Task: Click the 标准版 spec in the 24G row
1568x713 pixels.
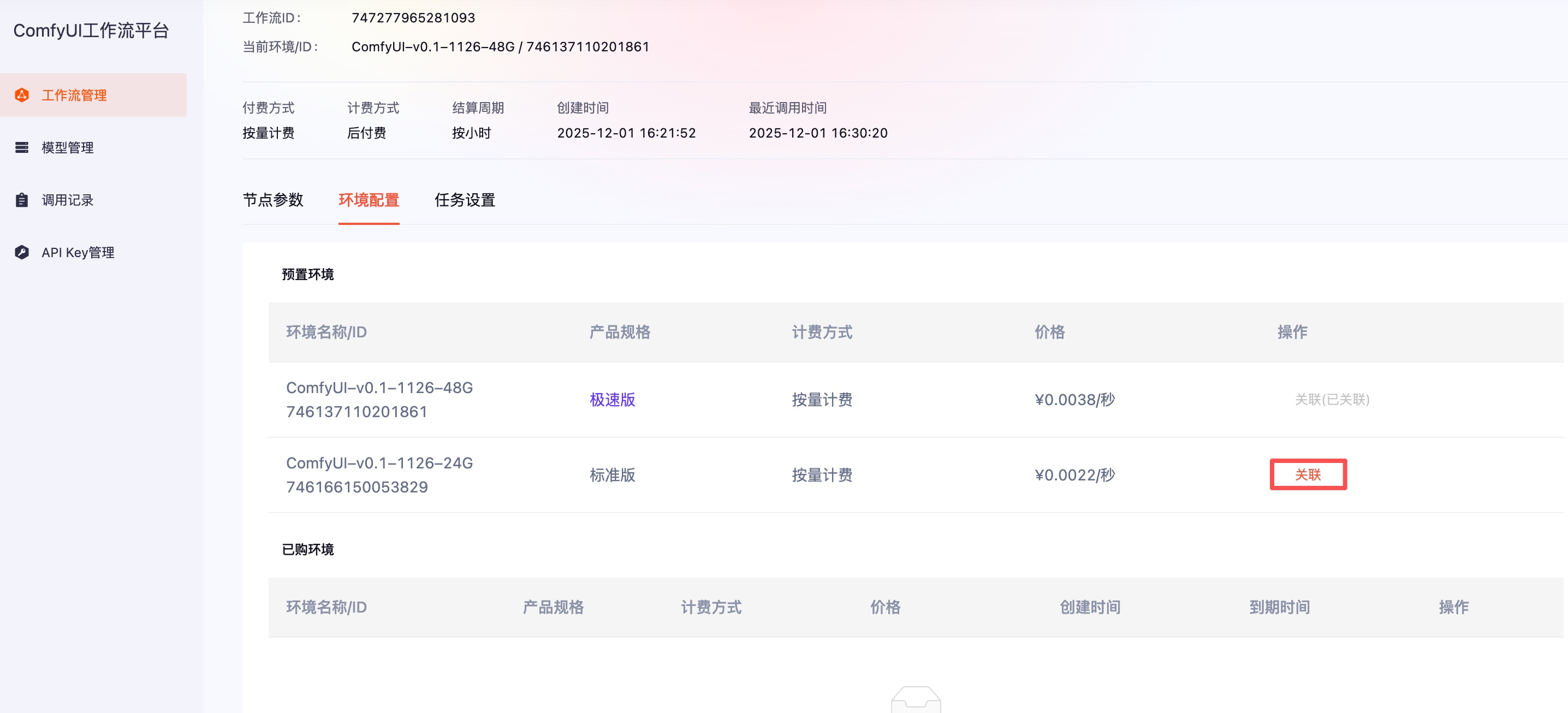Action: click(611, 475)
